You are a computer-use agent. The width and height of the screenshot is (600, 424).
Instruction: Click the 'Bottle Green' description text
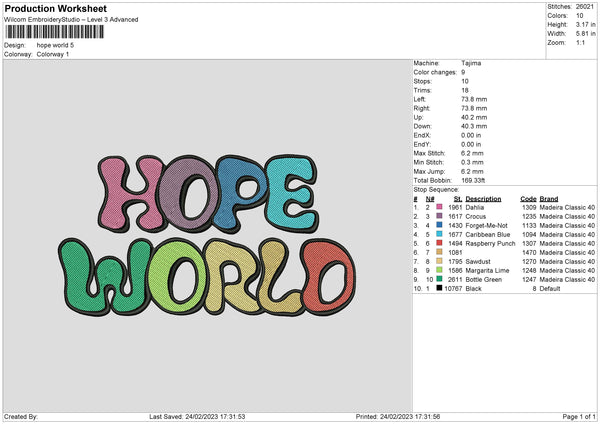click(x=484, y=280)
